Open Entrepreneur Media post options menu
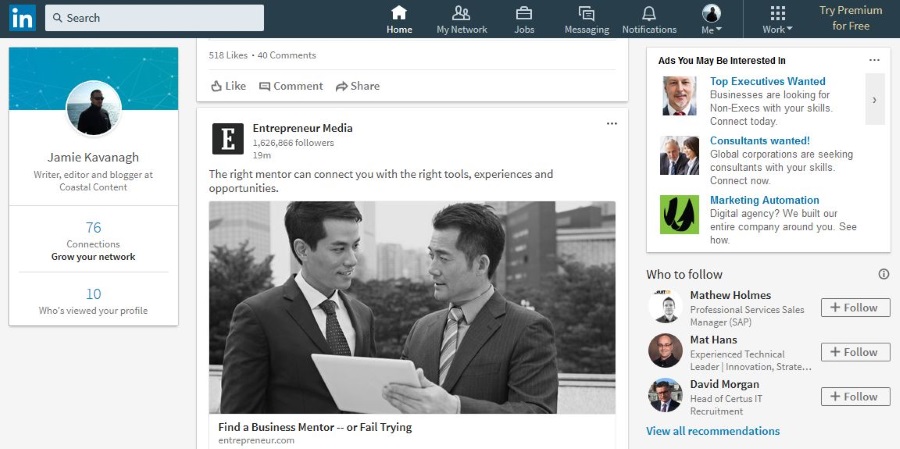 point(612,124)
